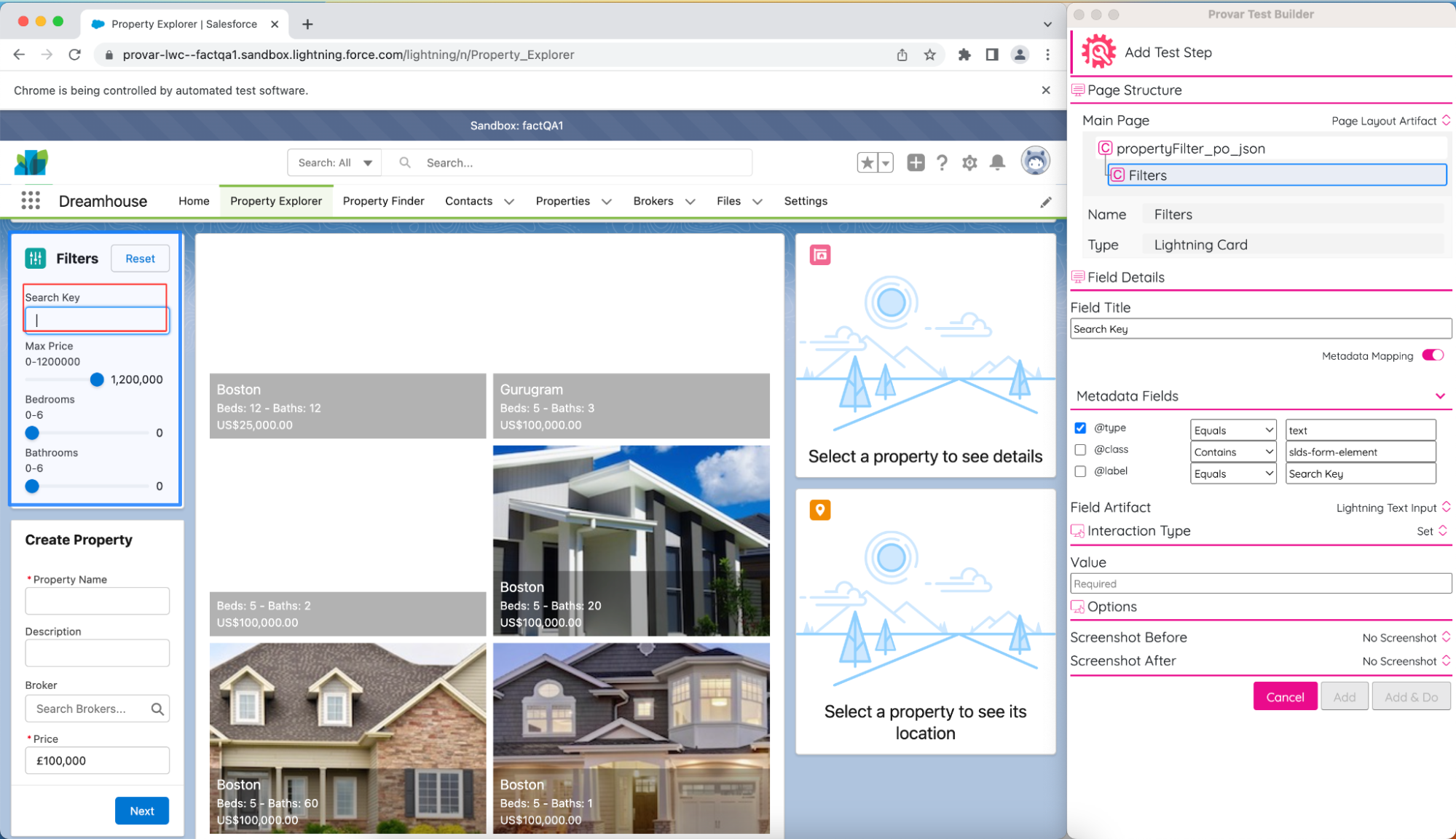Change the Lightning Text Input field artifact

1393,508
